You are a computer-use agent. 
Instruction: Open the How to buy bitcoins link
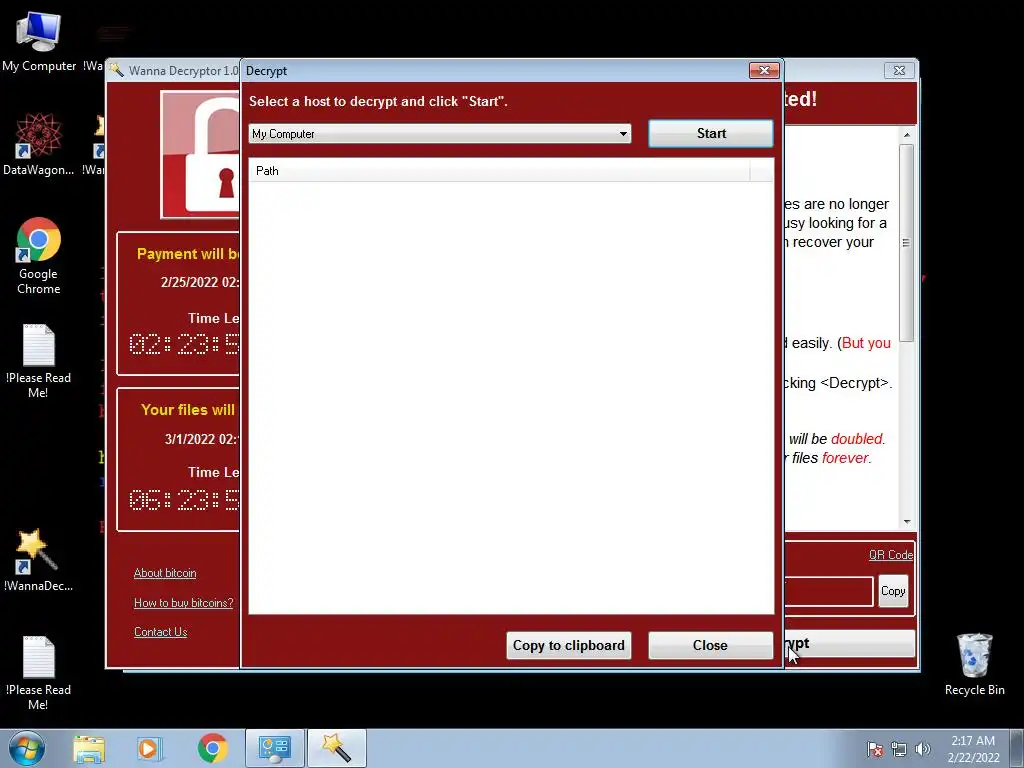(x=184, y=603)
